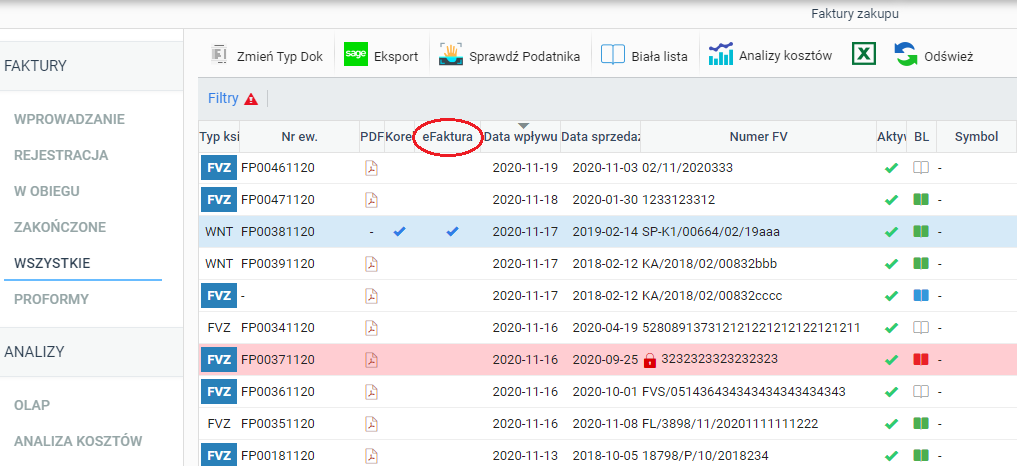
Task: Click the ANALIZY sidebar heading
Action: point(34,352)
